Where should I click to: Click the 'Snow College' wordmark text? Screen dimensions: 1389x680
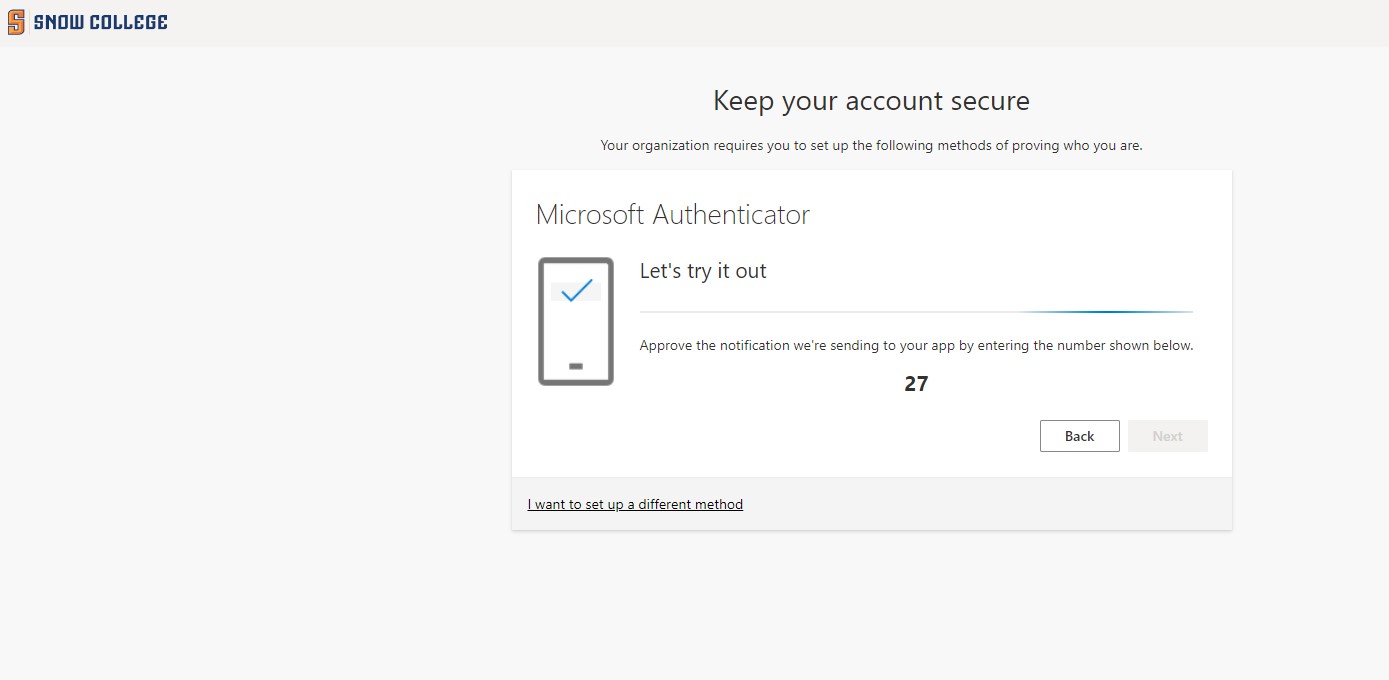(100, 22)
